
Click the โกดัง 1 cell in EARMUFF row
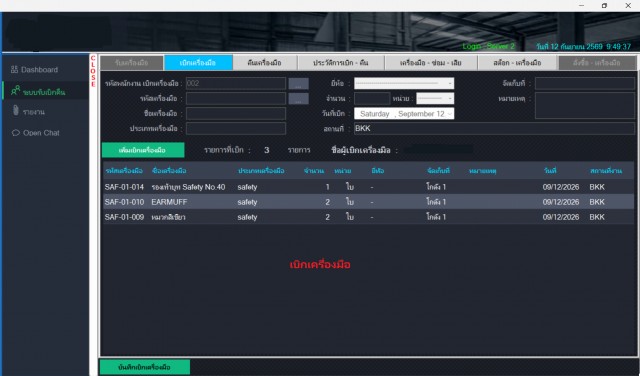pyautogui.click(x=436, y=202)
